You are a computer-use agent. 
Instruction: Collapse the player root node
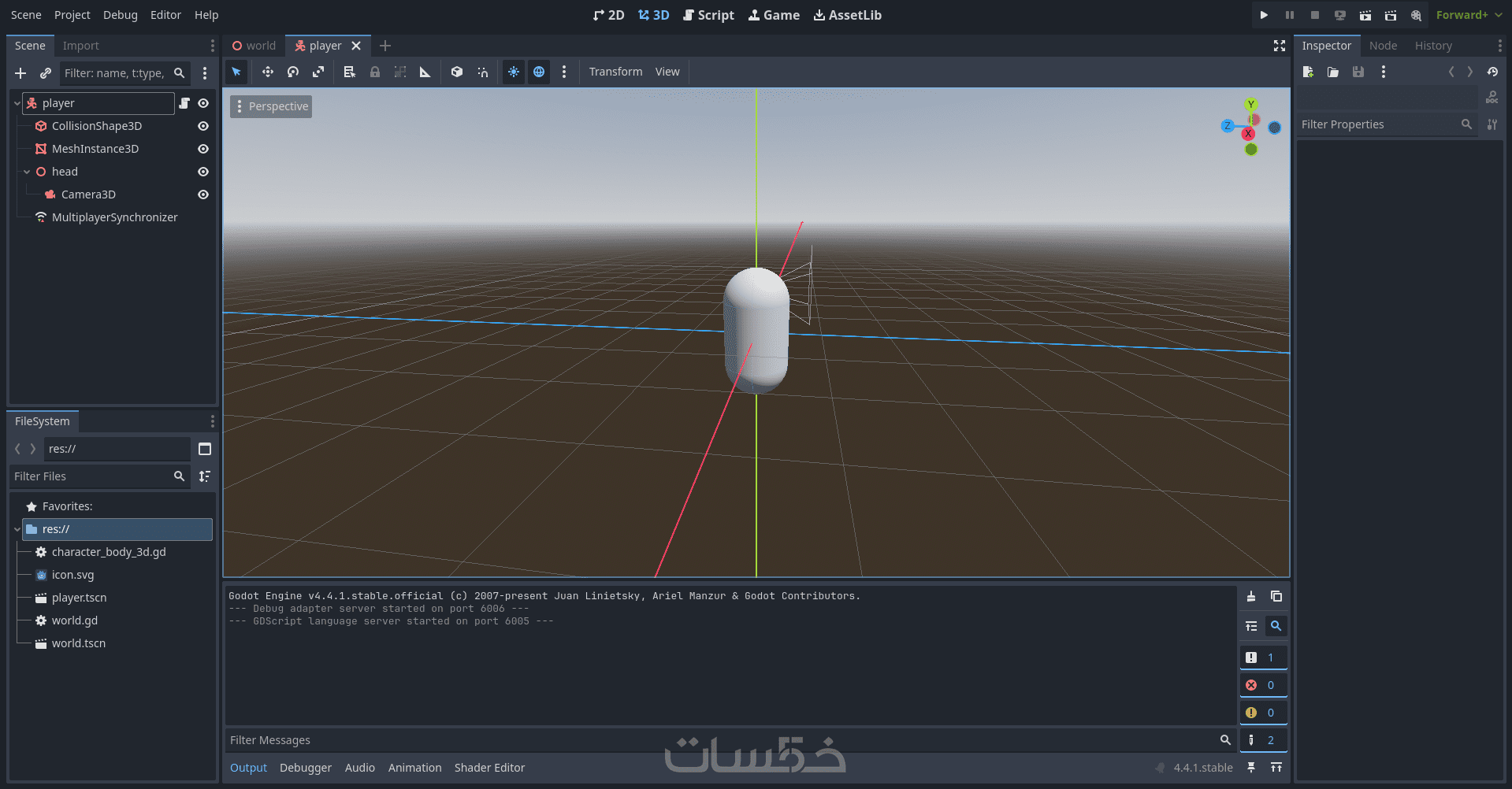click(17, 103)
